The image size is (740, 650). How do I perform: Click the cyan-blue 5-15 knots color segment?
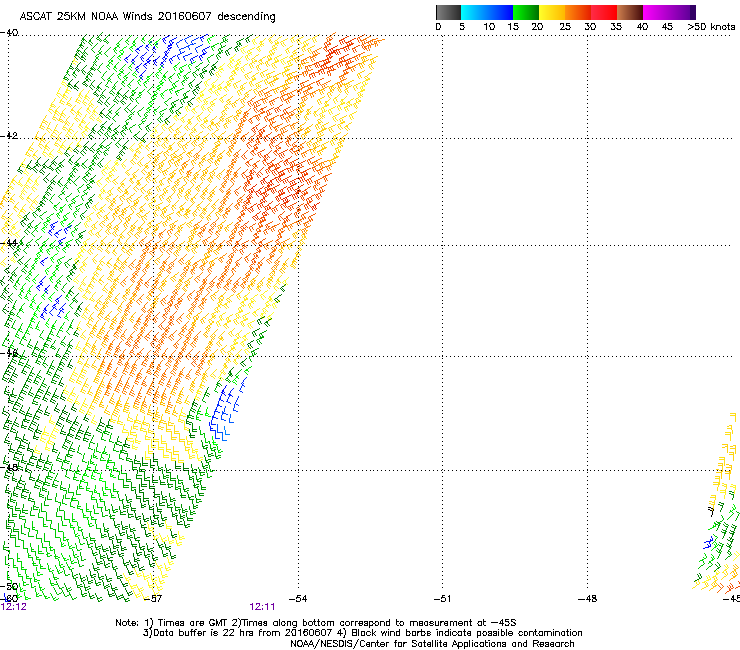pyautogui.click(x=487, y=12)
